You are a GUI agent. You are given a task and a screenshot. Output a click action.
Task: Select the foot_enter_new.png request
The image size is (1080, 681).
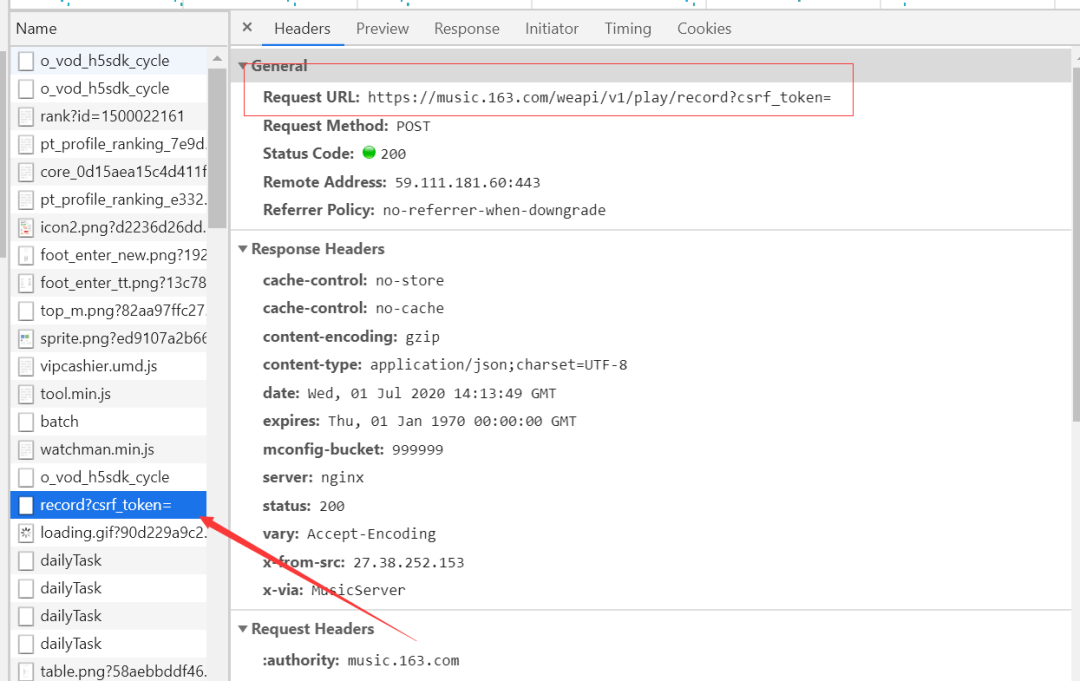coord(109,255)
